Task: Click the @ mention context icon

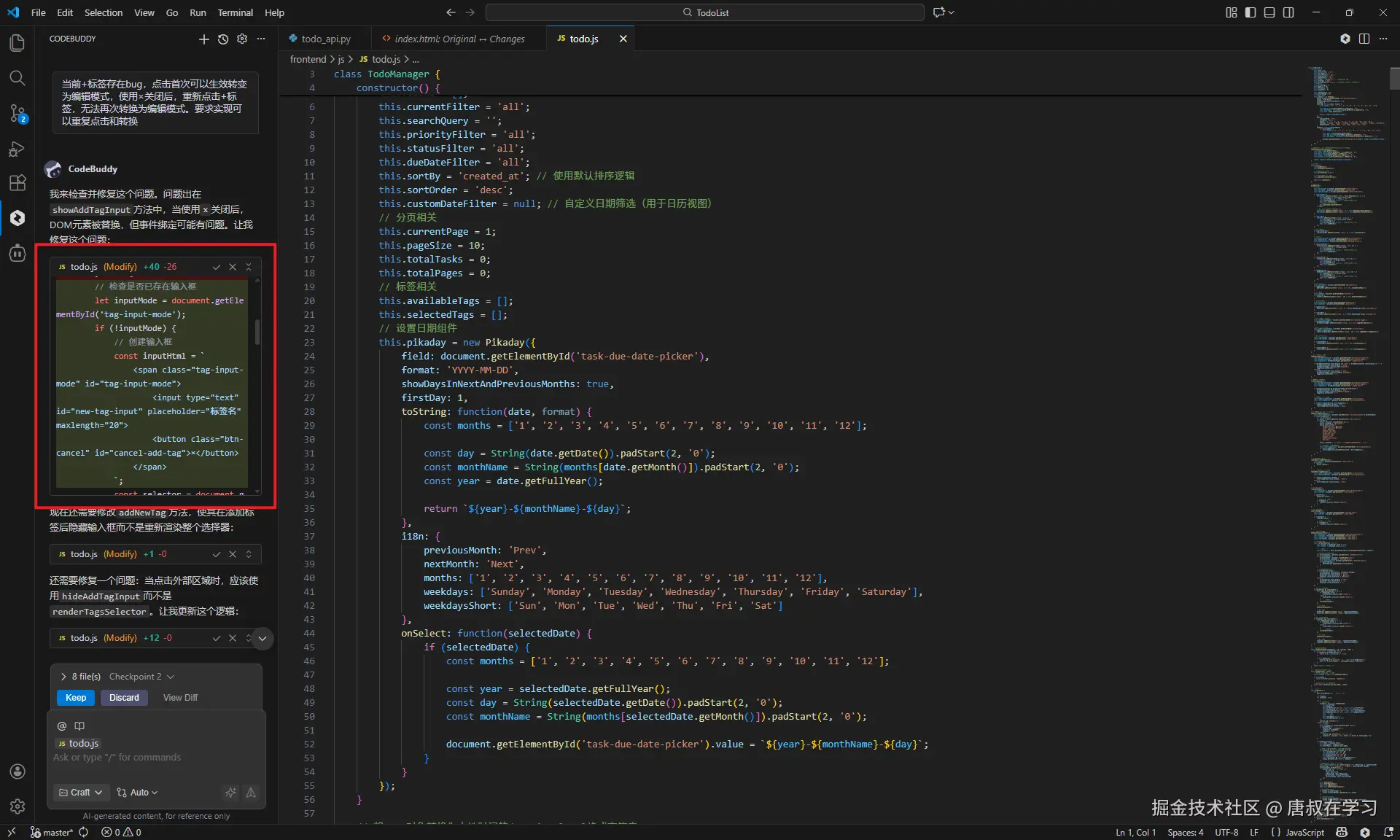Action: tap(62, 726)
